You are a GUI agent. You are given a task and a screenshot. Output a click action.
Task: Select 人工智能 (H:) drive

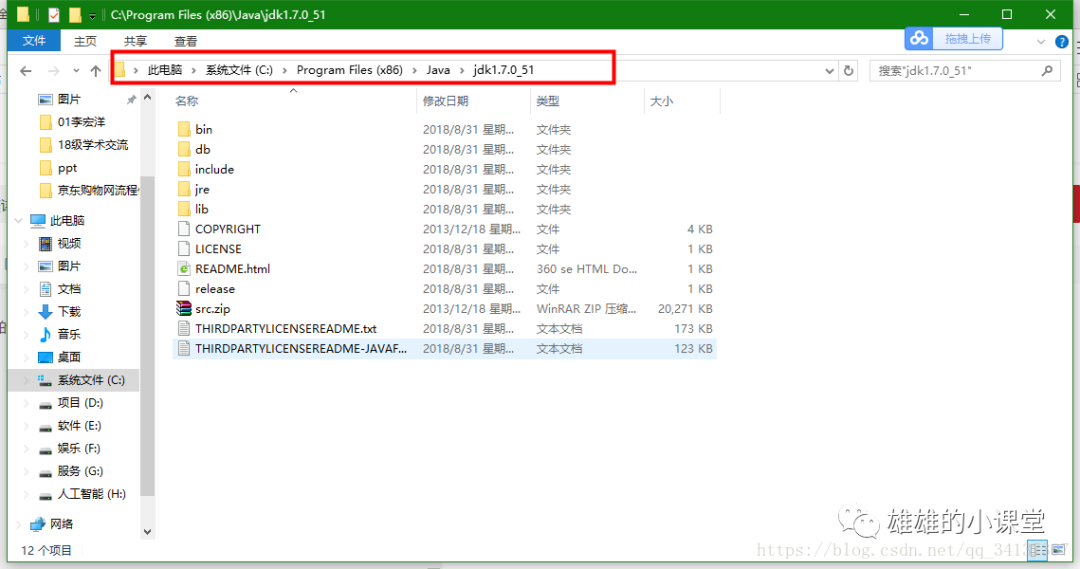pyautogui.click(x=92, y=493)
